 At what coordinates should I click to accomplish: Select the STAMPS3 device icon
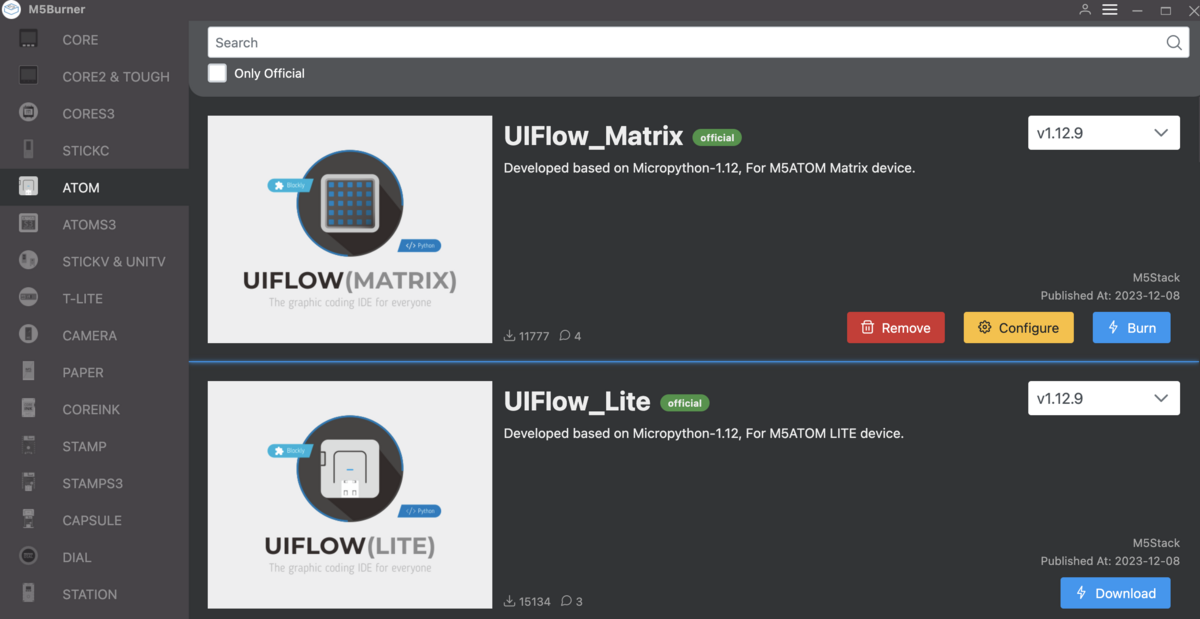(x=29, y=483)
